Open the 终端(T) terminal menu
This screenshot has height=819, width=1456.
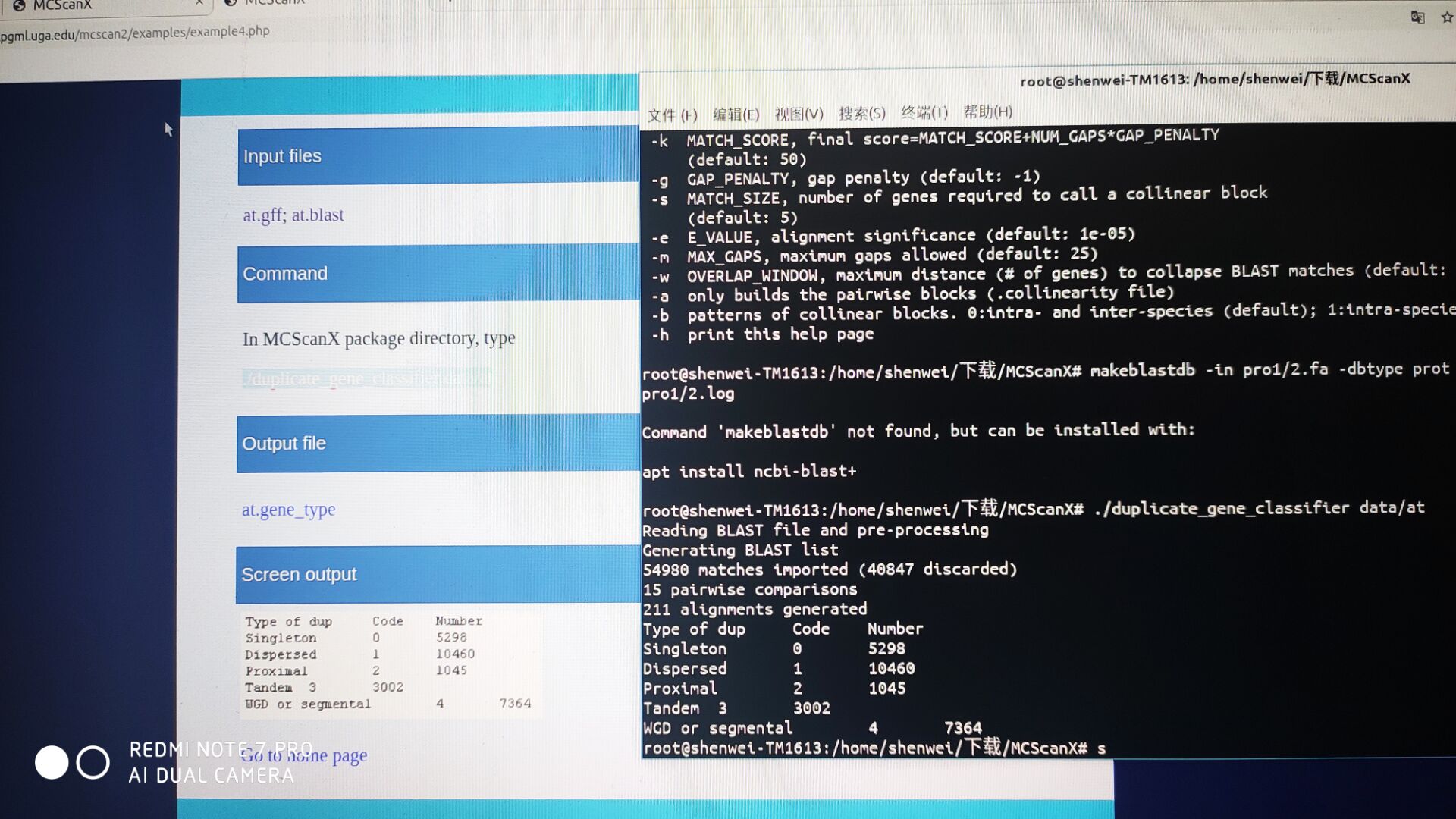[x=924, y=112]
